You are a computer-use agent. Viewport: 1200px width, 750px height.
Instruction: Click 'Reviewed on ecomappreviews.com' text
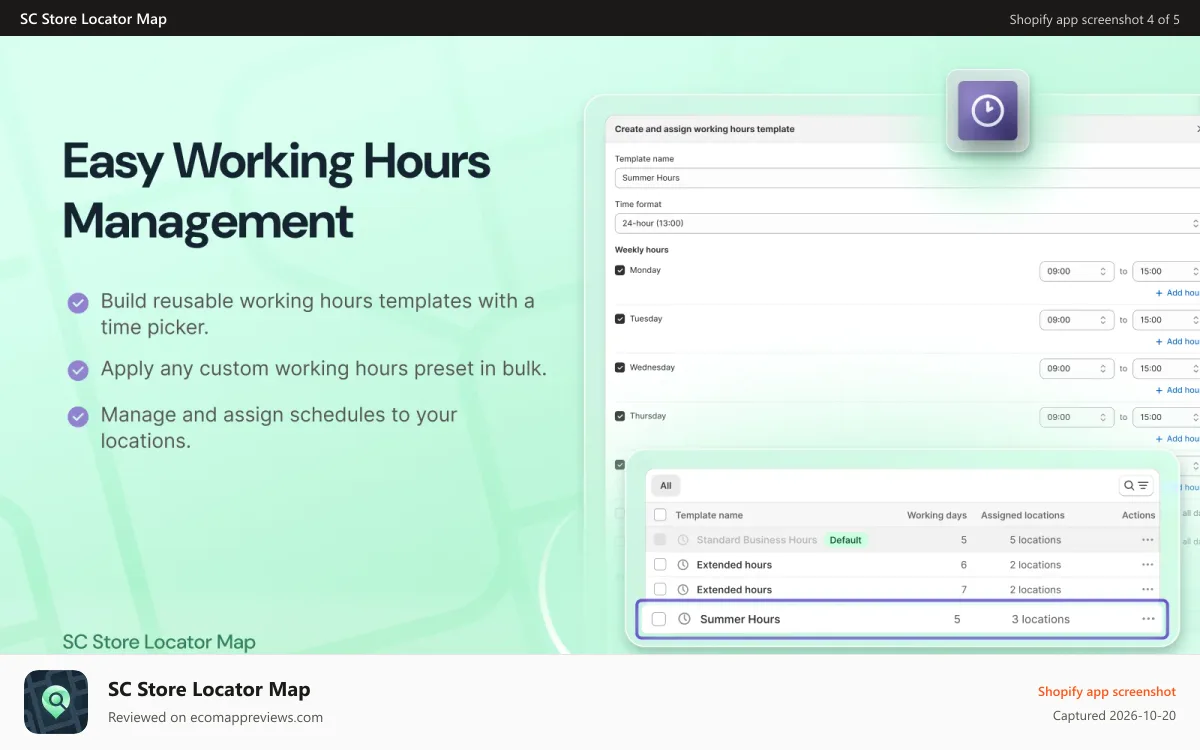pos(215,717)
